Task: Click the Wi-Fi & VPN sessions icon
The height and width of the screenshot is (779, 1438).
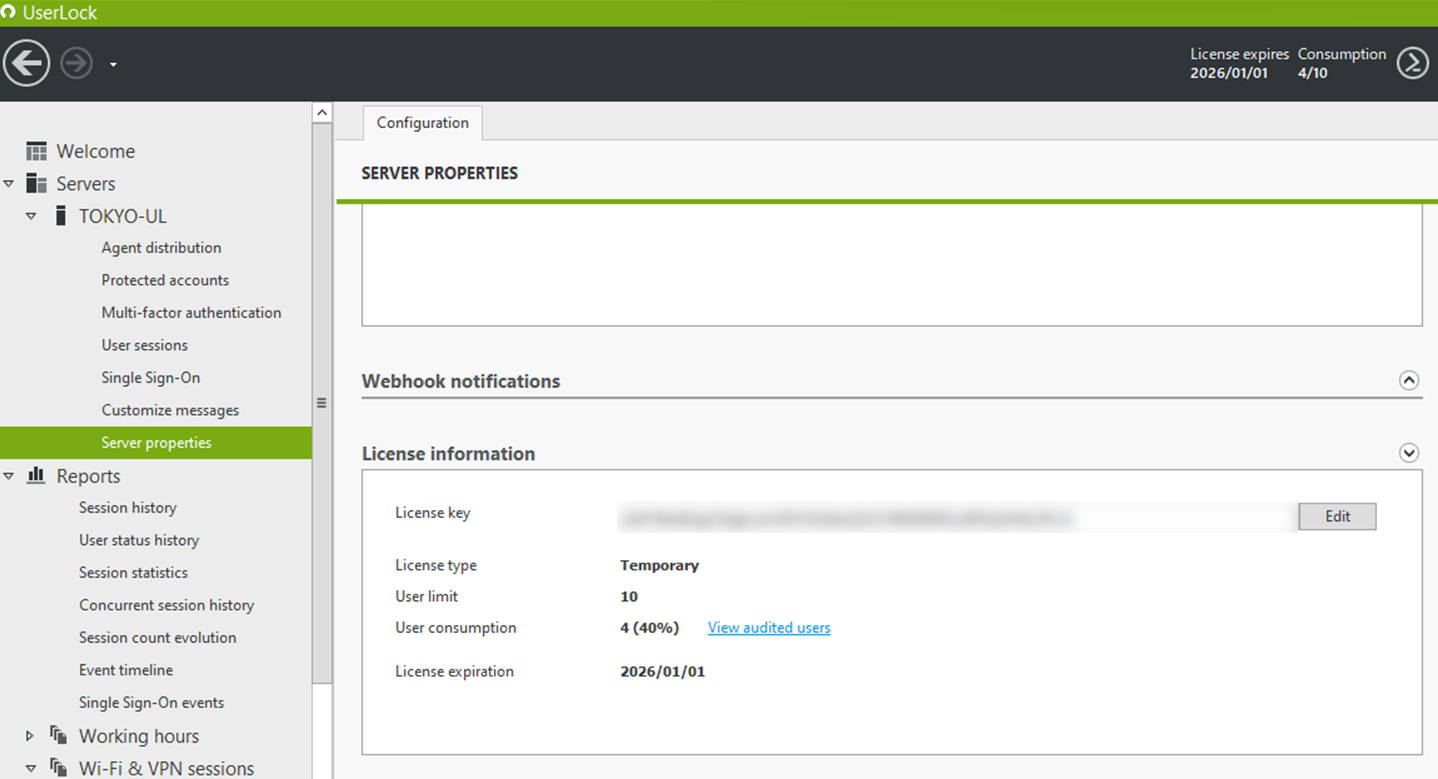Action: click(x=59, y=767)
